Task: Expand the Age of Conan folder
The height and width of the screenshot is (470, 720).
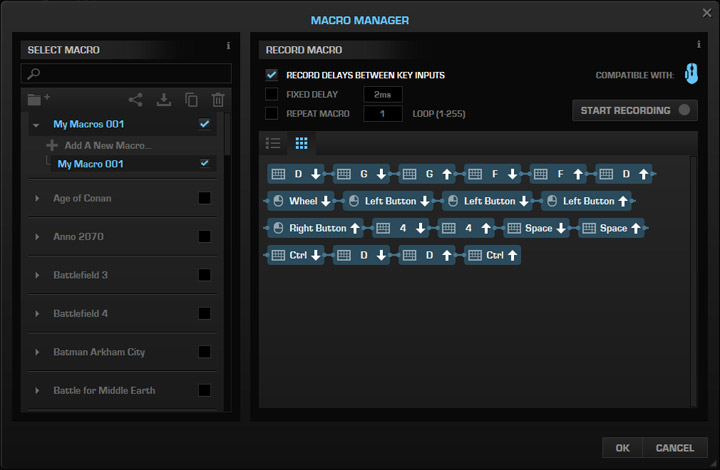Action: click(x=37, y=198)
